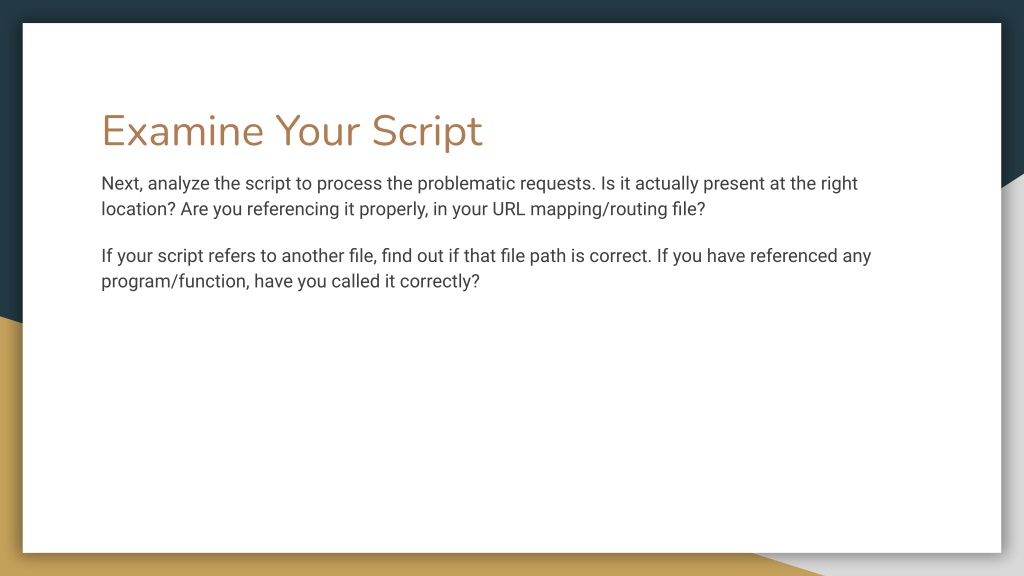
Task: Click the word "Script" in the heading
Action: pos(427,133)
